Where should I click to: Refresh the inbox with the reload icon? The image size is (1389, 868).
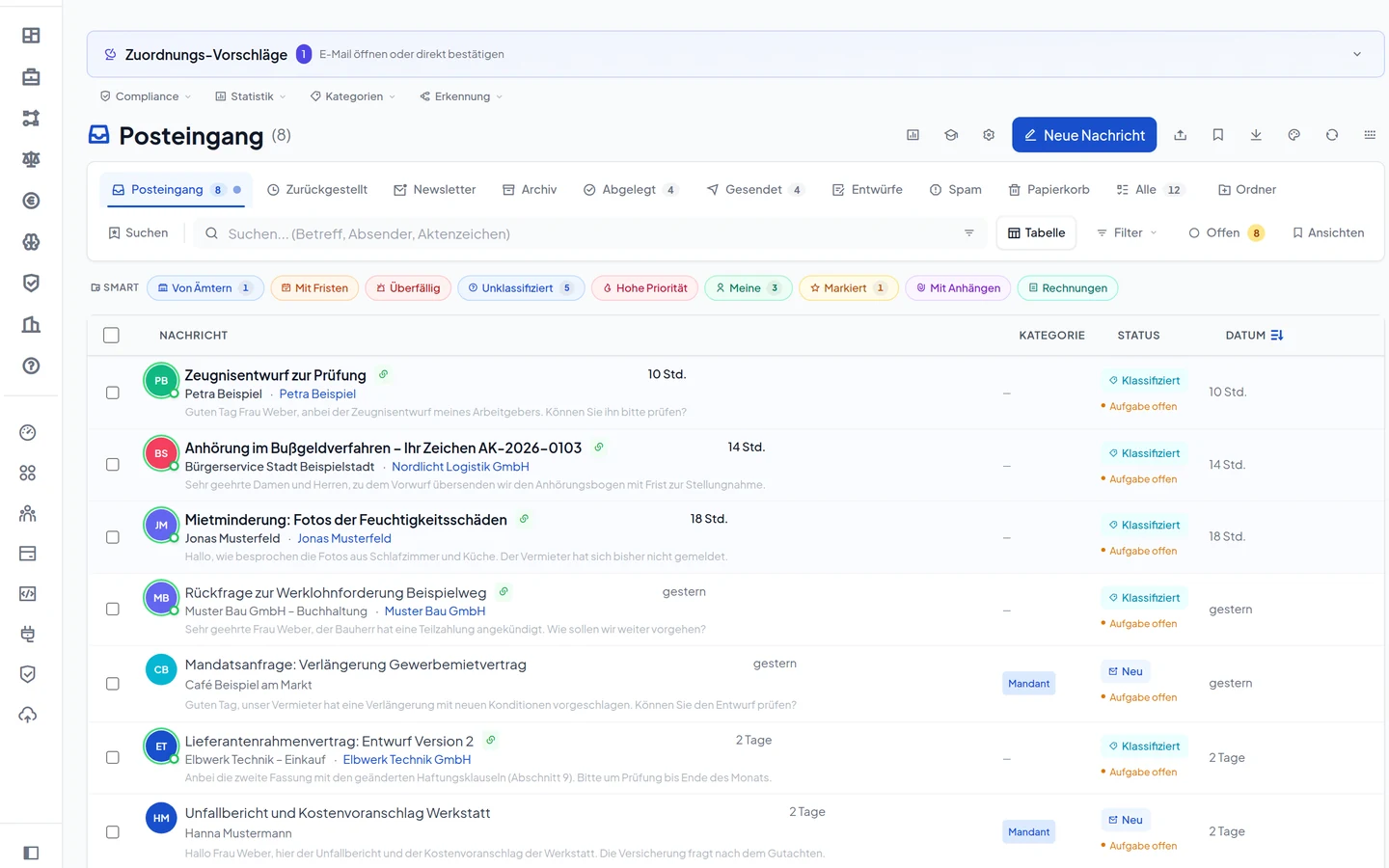(x=1332, y=135)
